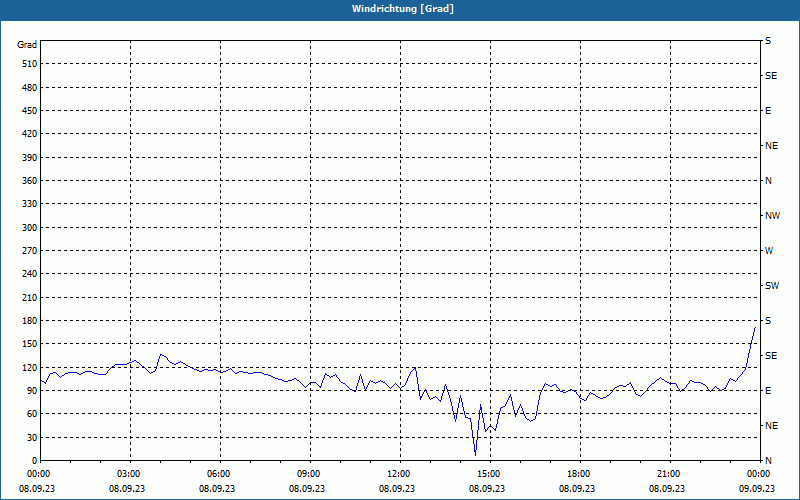Pick the 420 left axis label

[x=30, y=134]
